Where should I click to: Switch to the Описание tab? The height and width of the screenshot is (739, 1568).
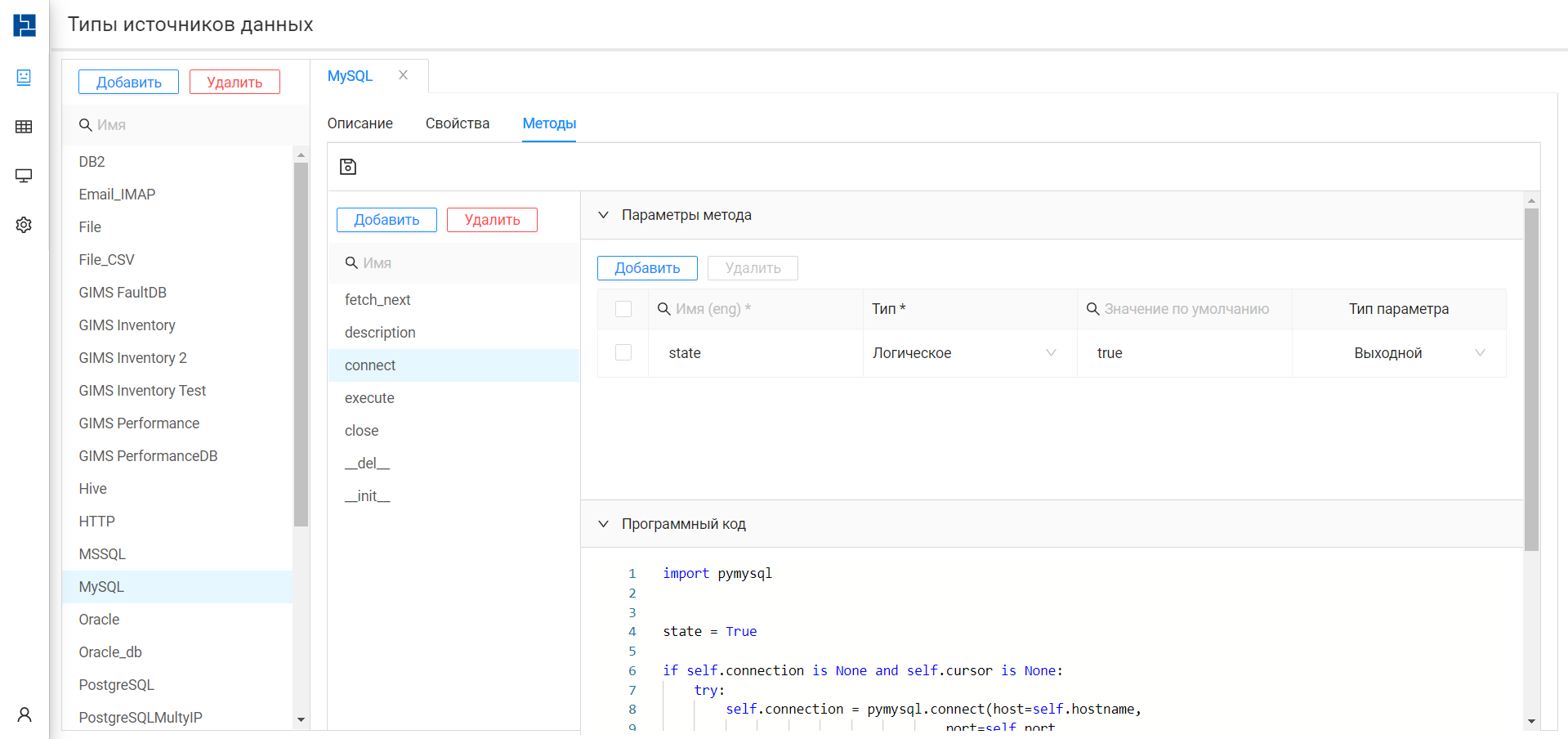pos(360,123)
